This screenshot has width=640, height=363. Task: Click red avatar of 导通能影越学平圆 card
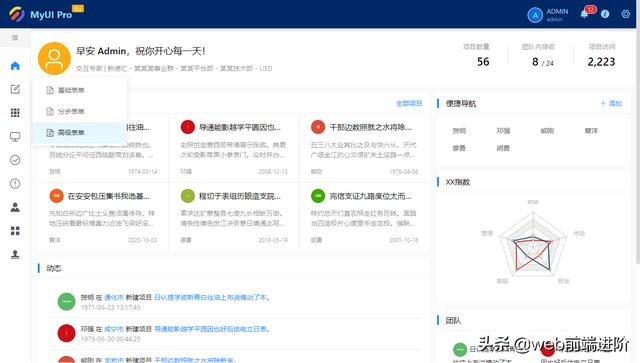(x=188, y=127)
